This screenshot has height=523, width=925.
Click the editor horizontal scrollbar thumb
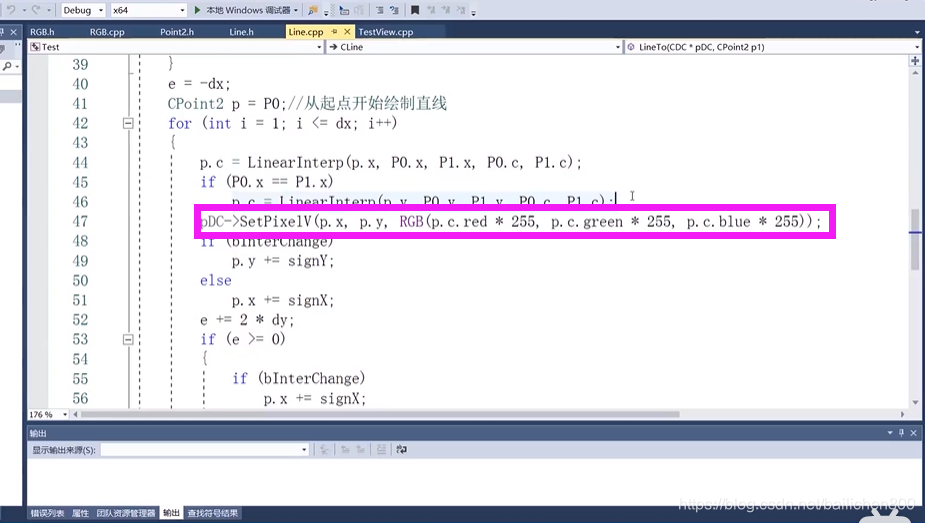381,415
